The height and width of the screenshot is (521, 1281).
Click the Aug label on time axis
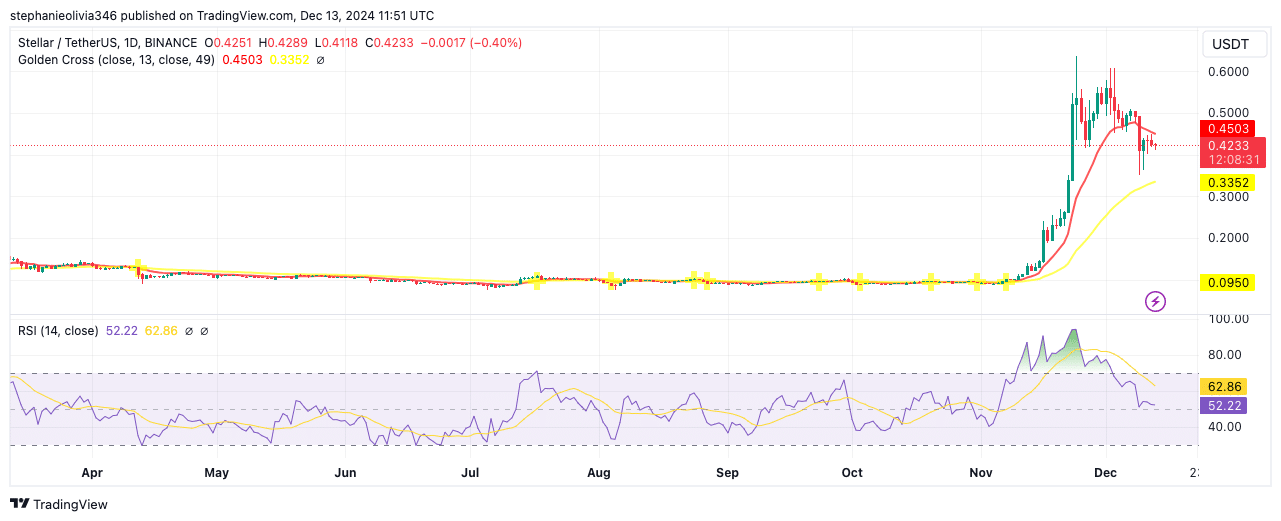coord(599,472)
